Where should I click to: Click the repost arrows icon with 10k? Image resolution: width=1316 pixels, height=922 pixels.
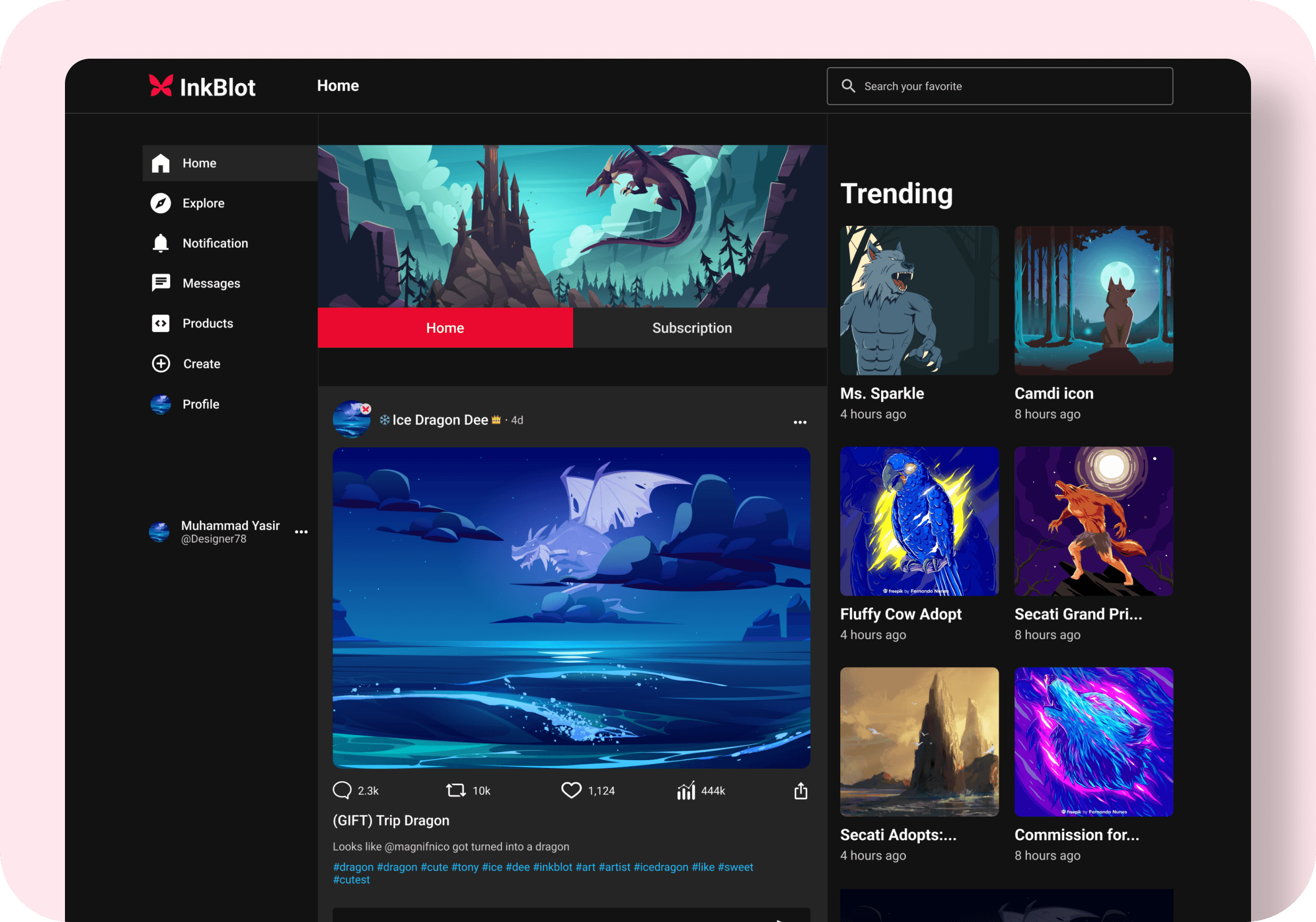[x=456, y=791]
